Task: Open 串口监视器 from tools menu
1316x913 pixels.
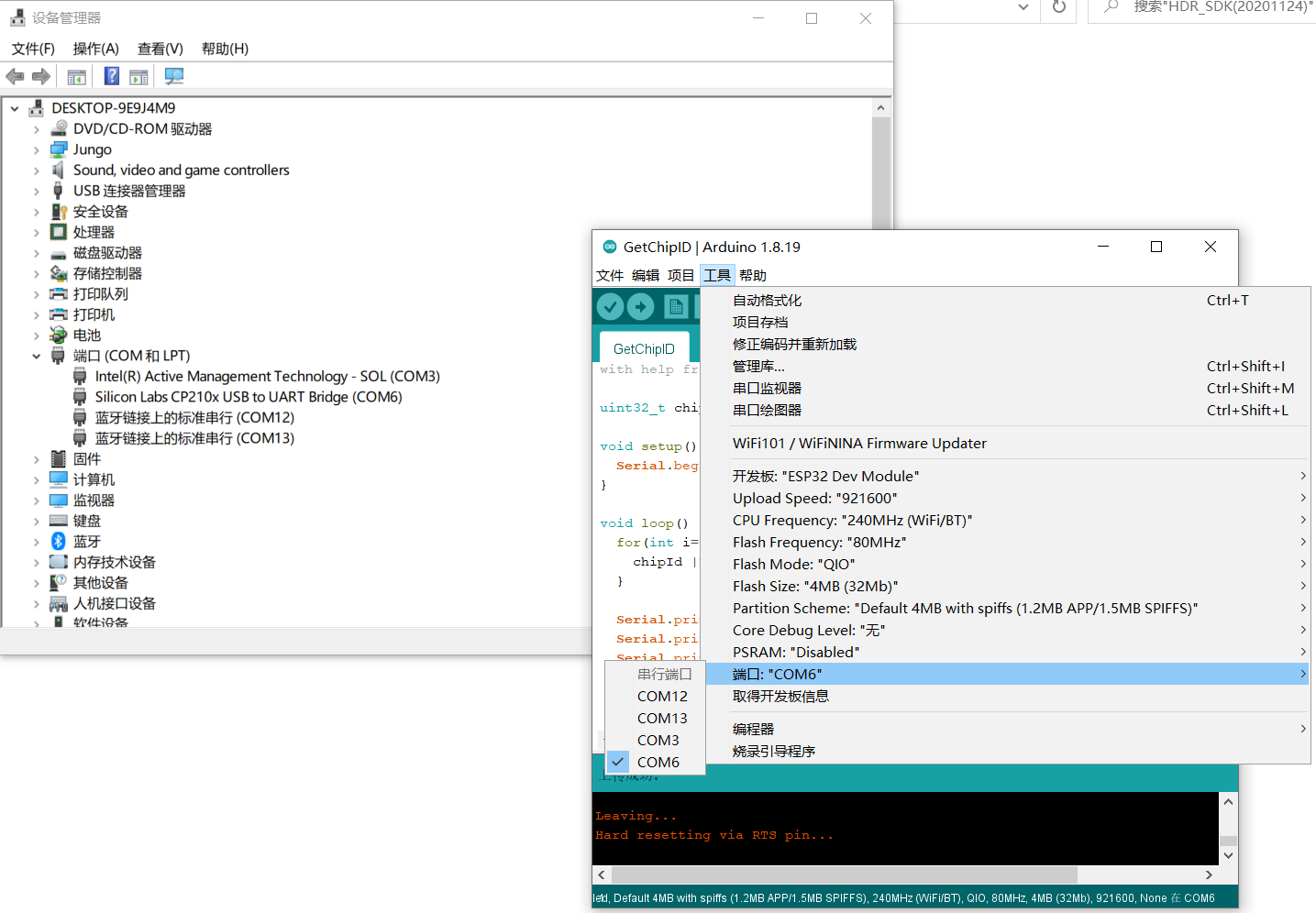Action: 1007,388
